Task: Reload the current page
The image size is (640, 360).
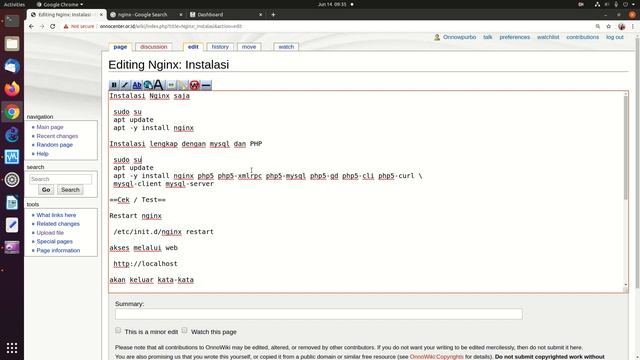Action: [x=53, y=26]
